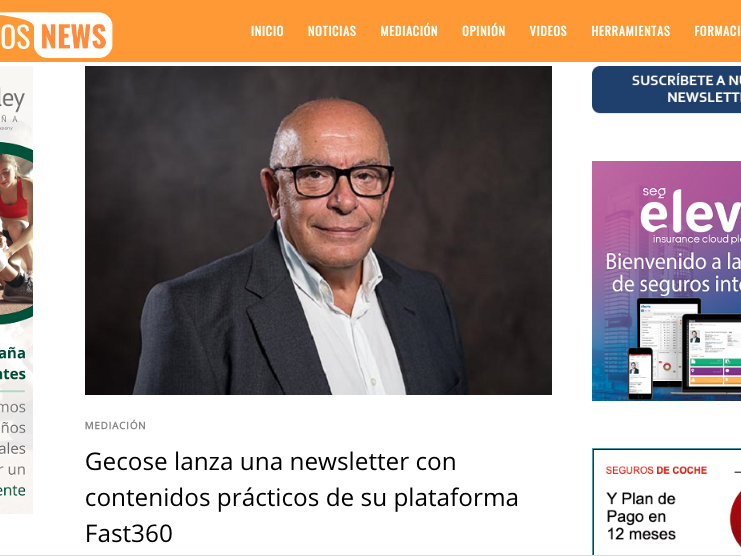Image resolution: width=741 pixels, height=556 pixels.
Task: Open the Gecose newsletter Fast360 headline
Action: pos(302,497)
